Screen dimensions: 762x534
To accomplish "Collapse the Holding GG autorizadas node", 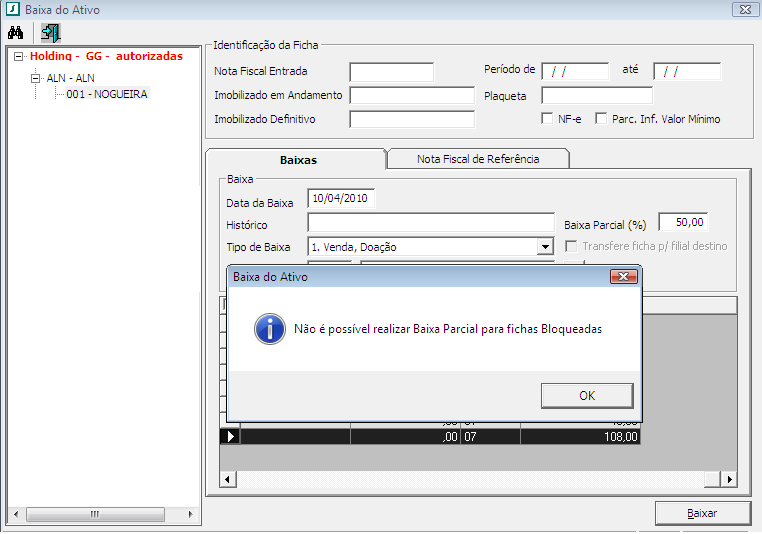I will [18, 56].
